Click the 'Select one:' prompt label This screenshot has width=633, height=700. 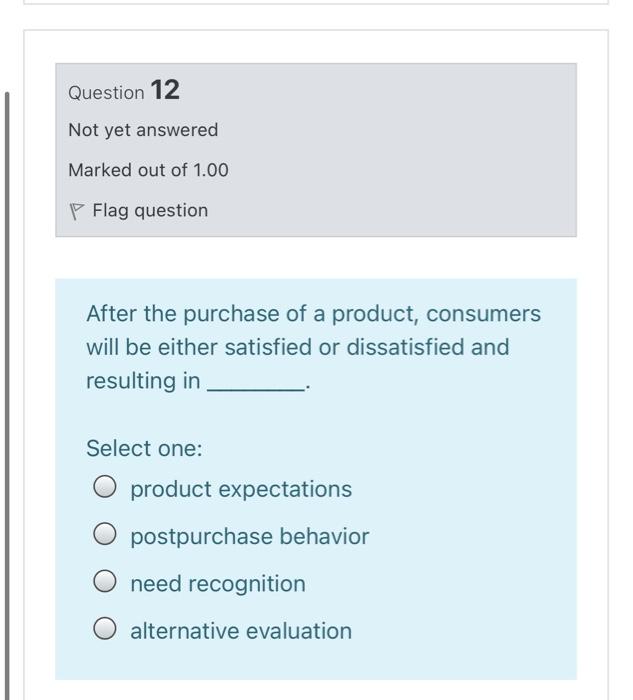point(144,449)
